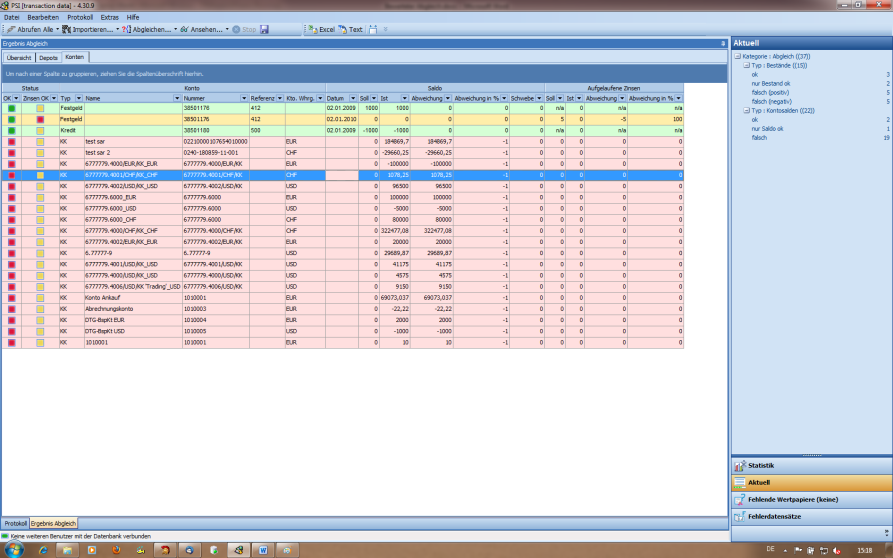The height and width of the screenshot is (558, 893).
Task: Click green OK status box in first Festgeld row
Action: coord(11,108)
